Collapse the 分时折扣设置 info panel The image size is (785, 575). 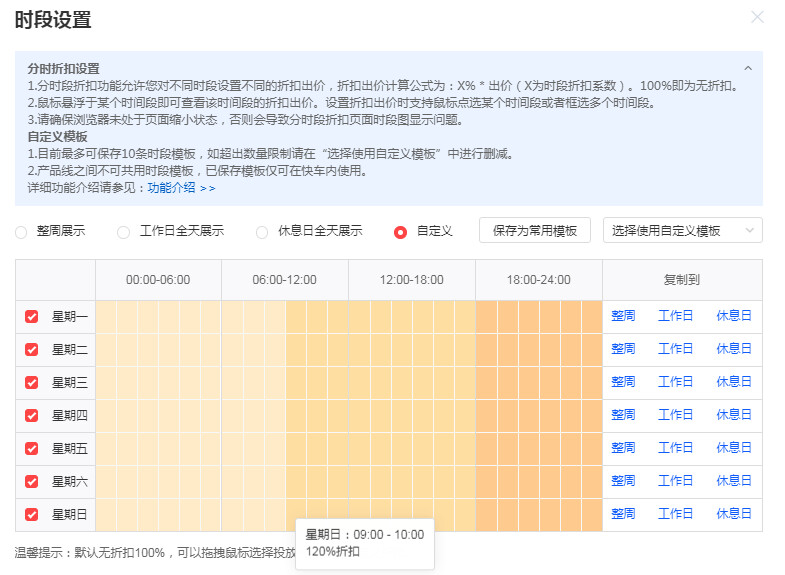tap(748, 68)
